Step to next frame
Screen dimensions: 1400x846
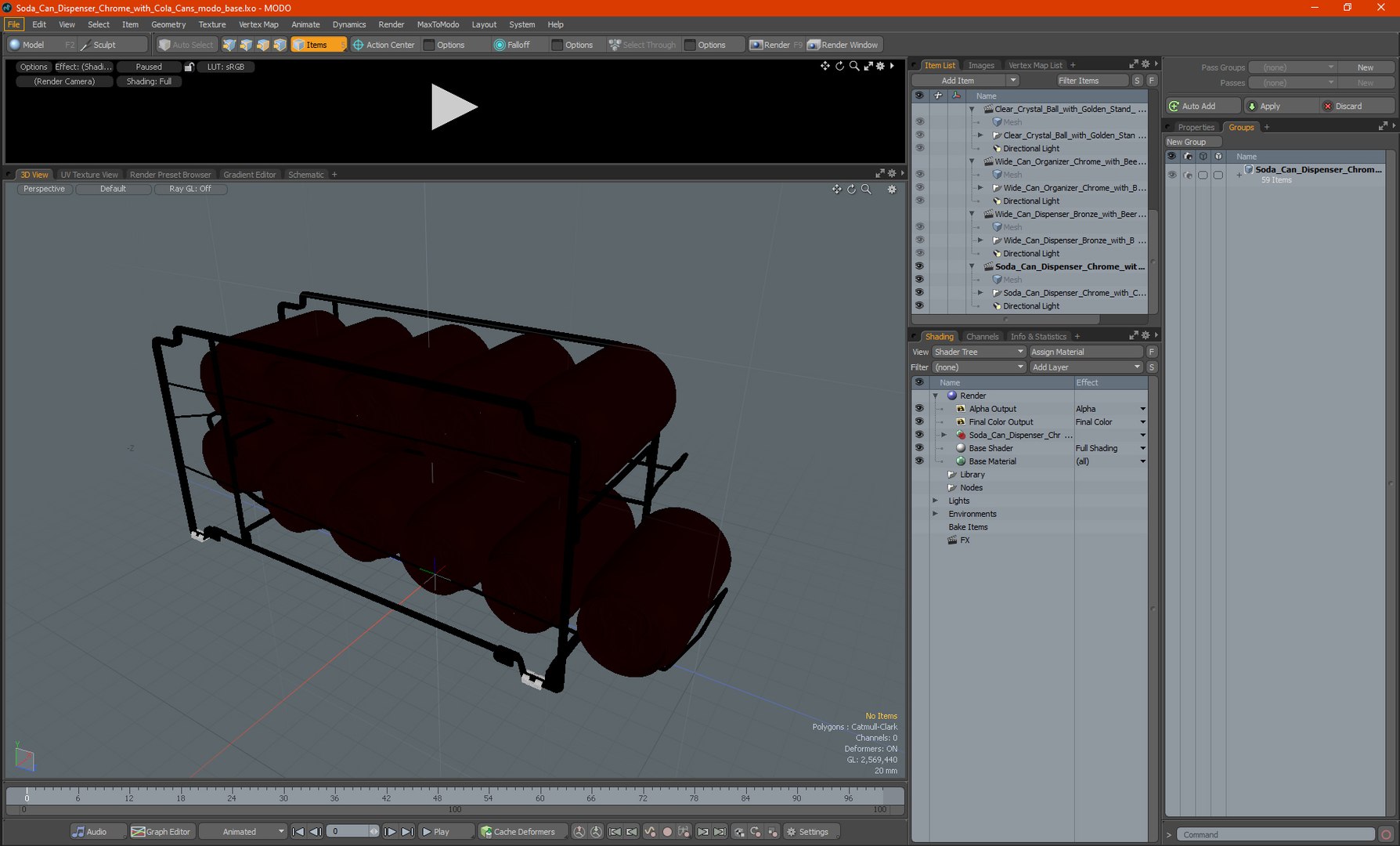(390, 831)
